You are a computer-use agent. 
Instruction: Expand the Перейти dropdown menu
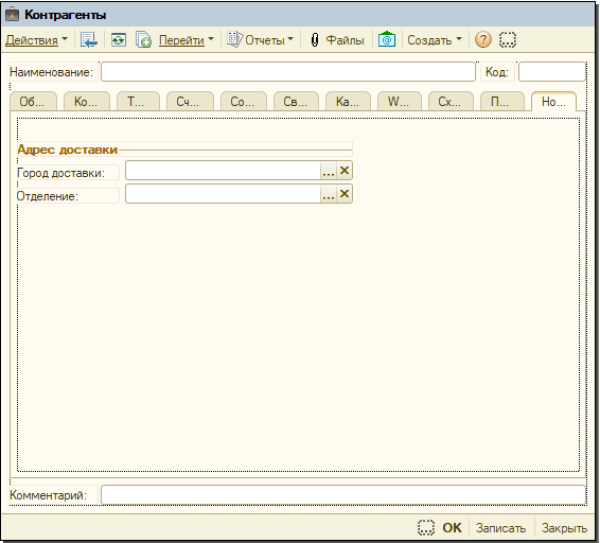click(186, 40)
